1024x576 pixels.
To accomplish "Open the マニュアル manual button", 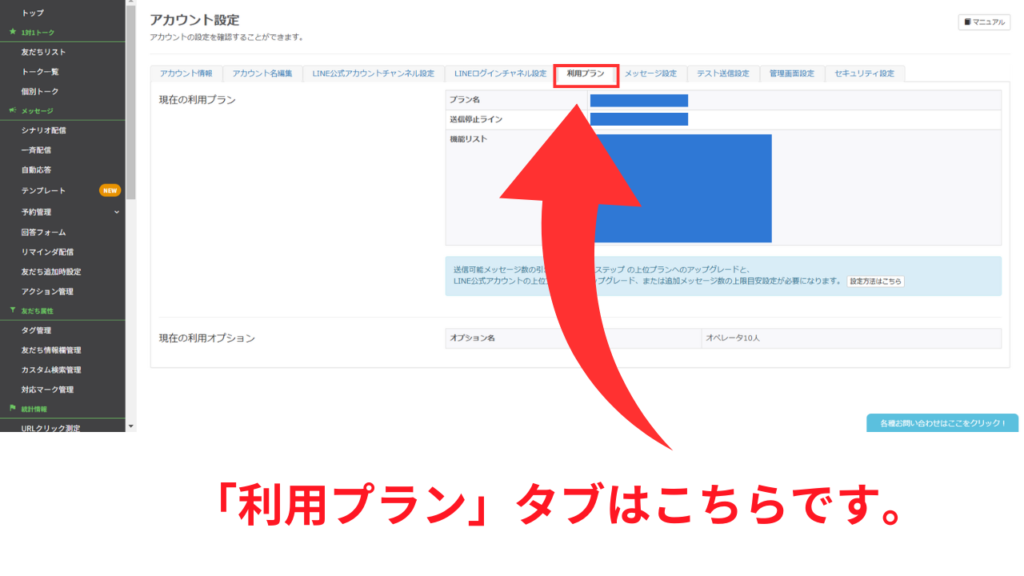I will (983, 22).
